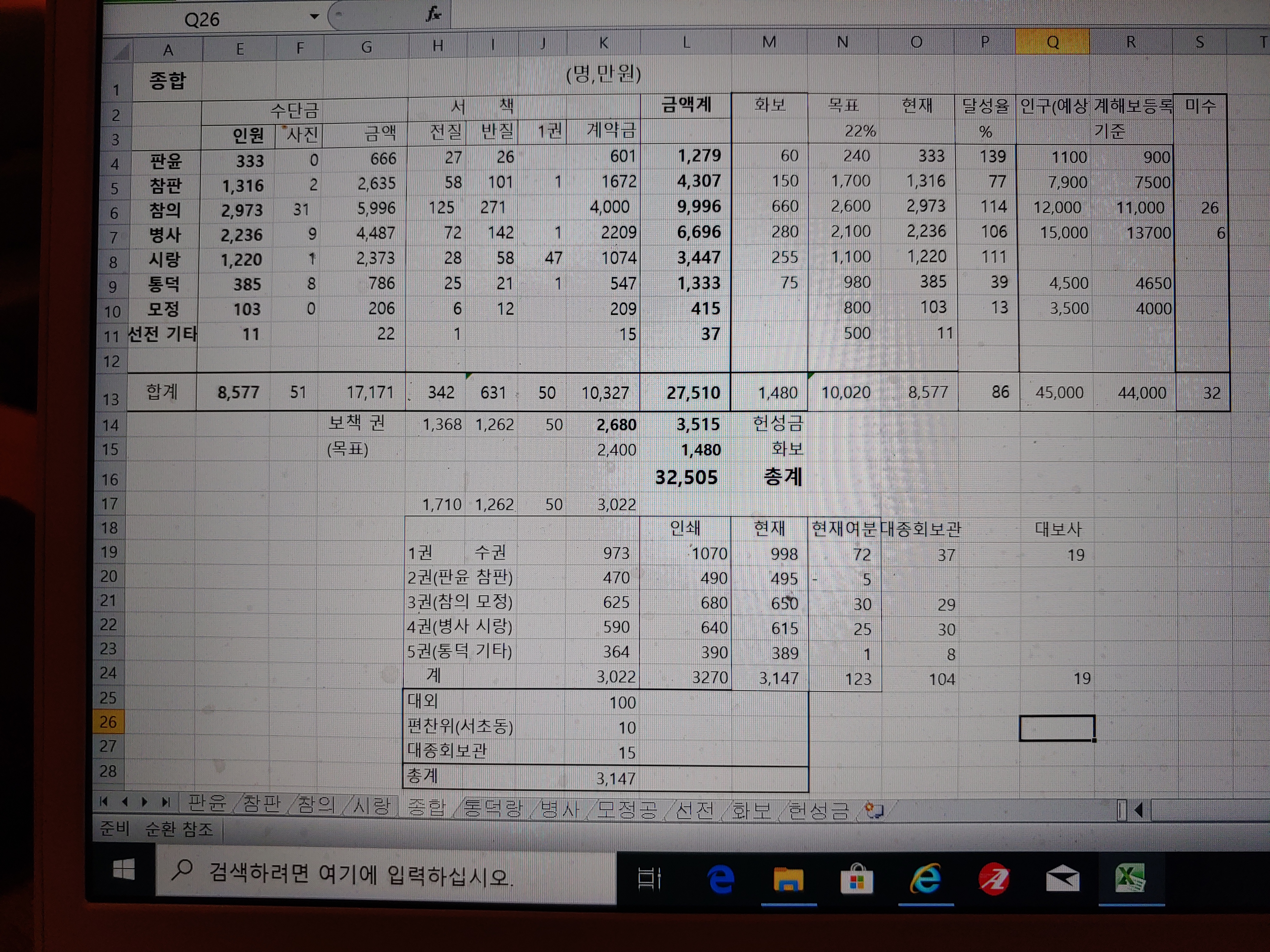This screenshot has height=952, width=1270.
Task: Go to first sheet navigation arrow
Action: point(104,802)
